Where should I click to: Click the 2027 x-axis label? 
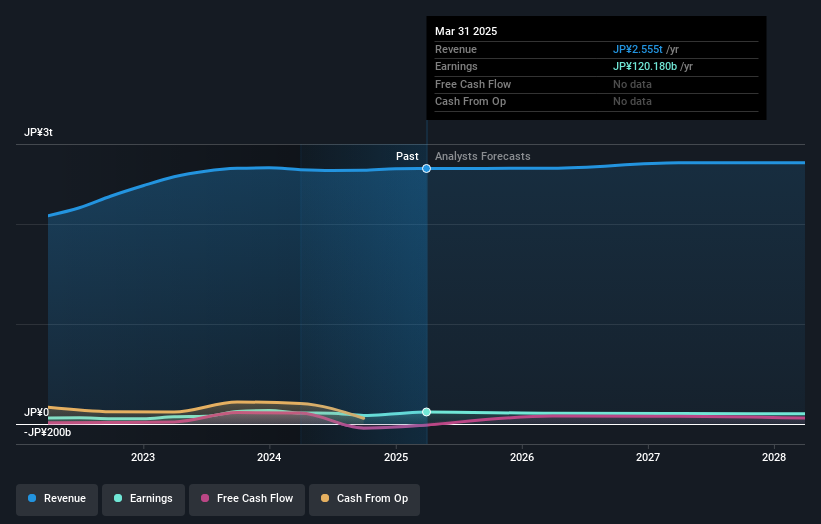[648, 458]
